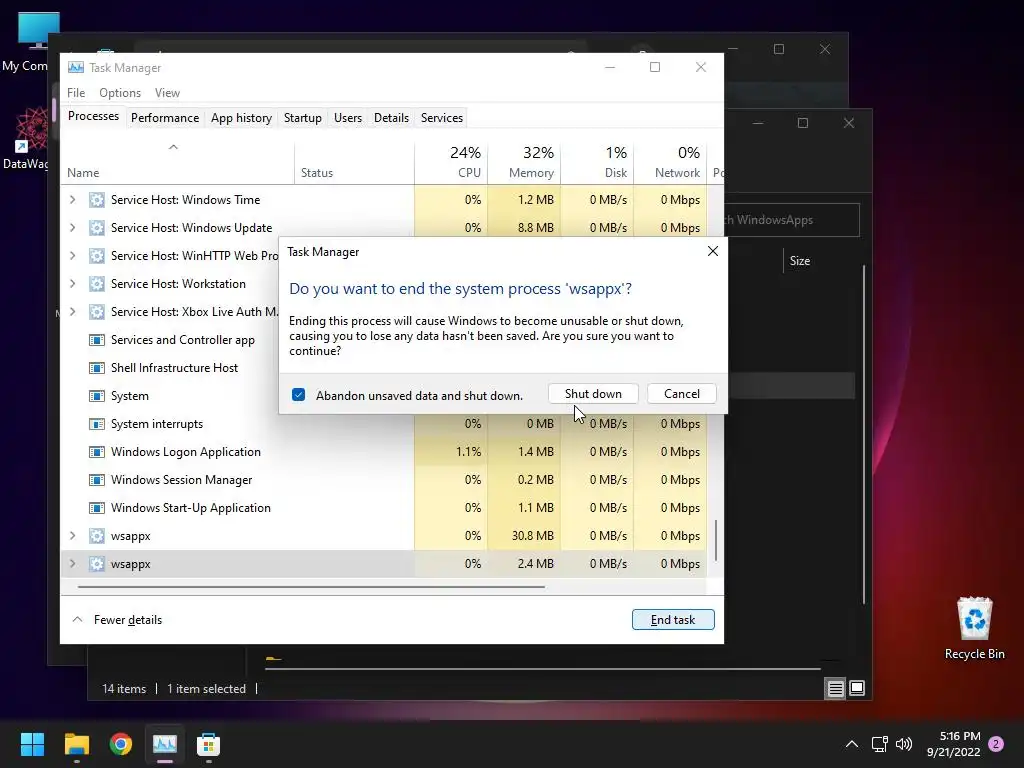
Task: Expand Service Host: Xbox Live Auth row
Action: point(72,312)
